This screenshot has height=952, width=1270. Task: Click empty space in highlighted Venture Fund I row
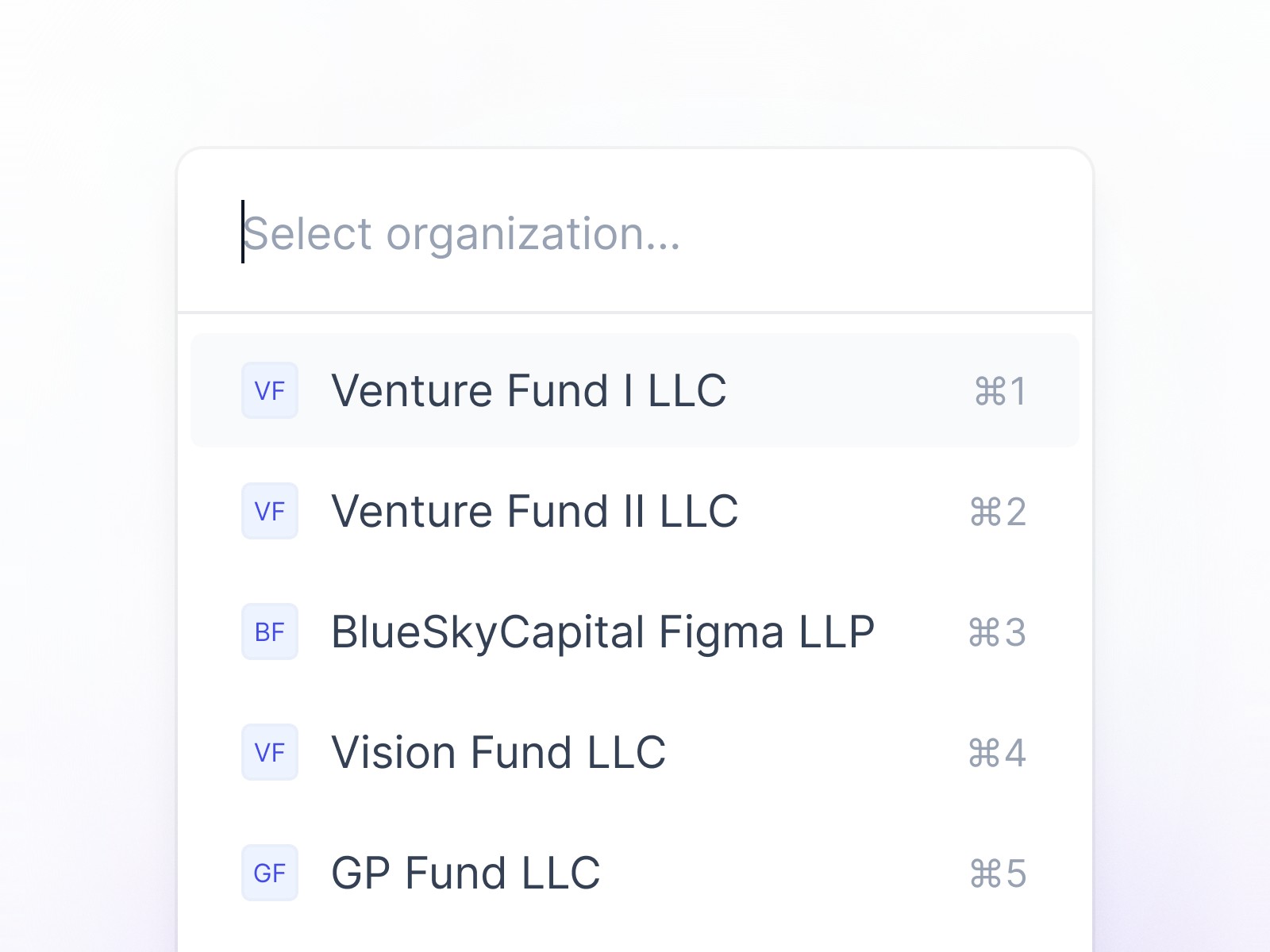pyautogui.click(x=849, y=390)
